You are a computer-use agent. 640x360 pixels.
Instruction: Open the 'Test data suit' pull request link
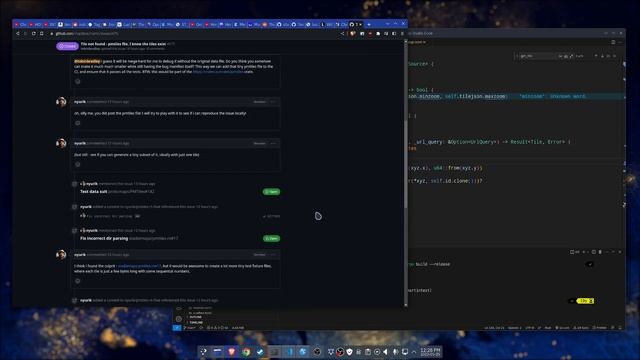[x=93, y=191]
